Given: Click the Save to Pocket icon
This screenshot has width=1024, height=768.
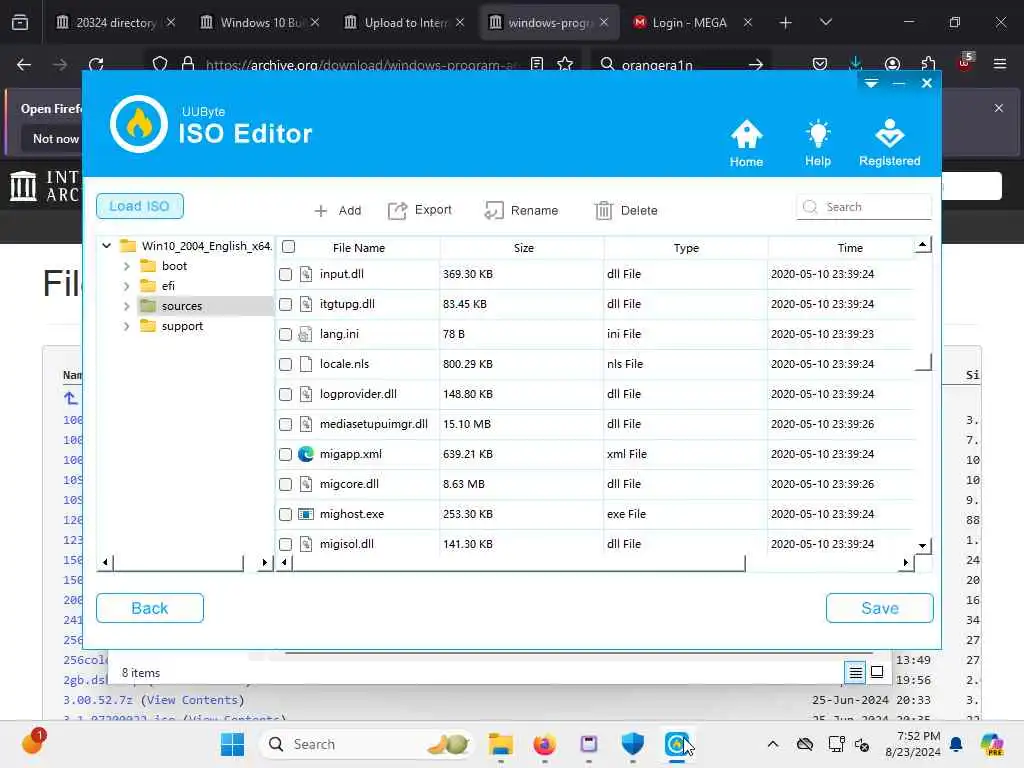Looking at the screenshot, I should pyautogui.click(x=820, y=64).
